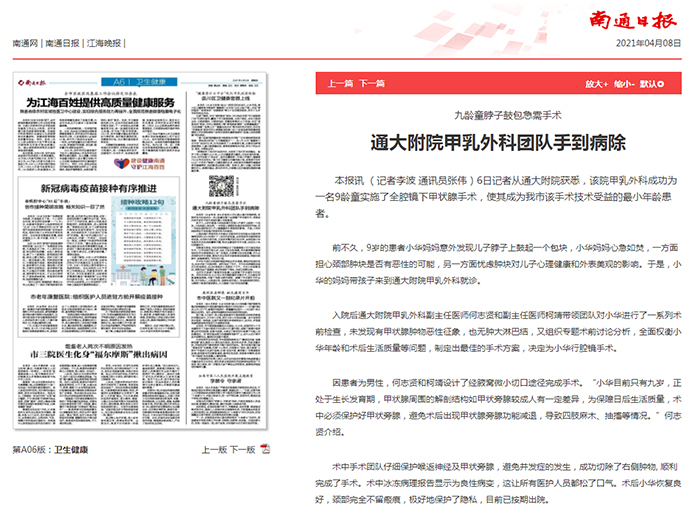The width and height of the screenshot is (700, 516).
Task: Click the QR code on newspaper page
Action: pos(222,187)
